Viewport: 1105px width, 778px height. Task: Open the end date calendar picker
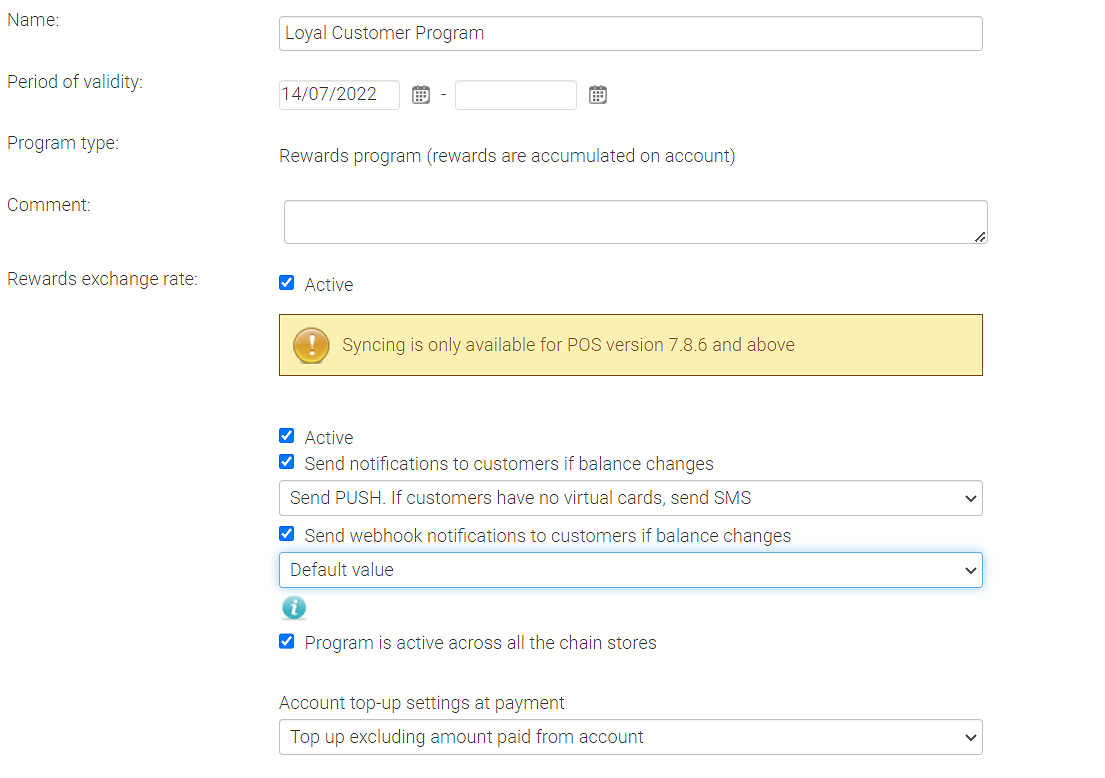598,95
